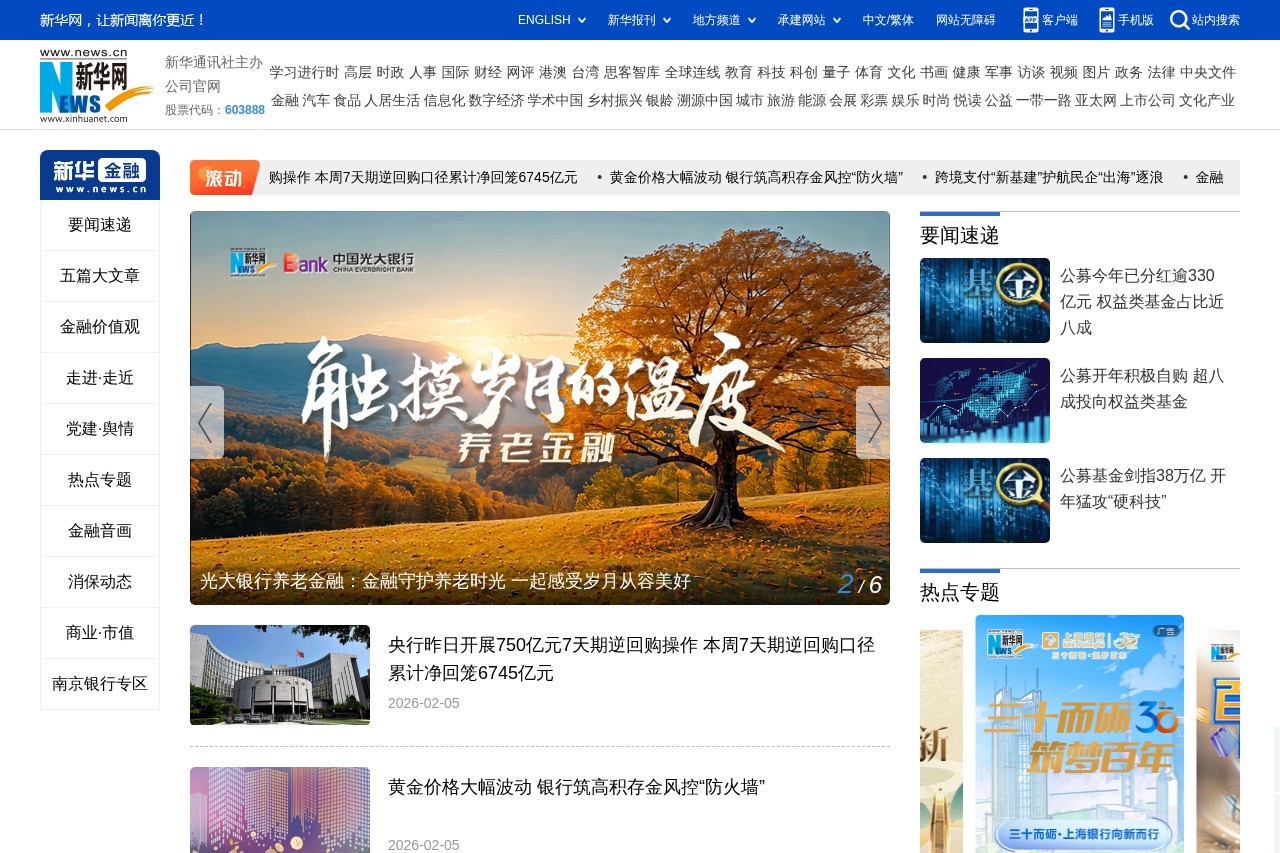
Task: Select 金融音画 in left sidebar
Action: tap(100, 531)
